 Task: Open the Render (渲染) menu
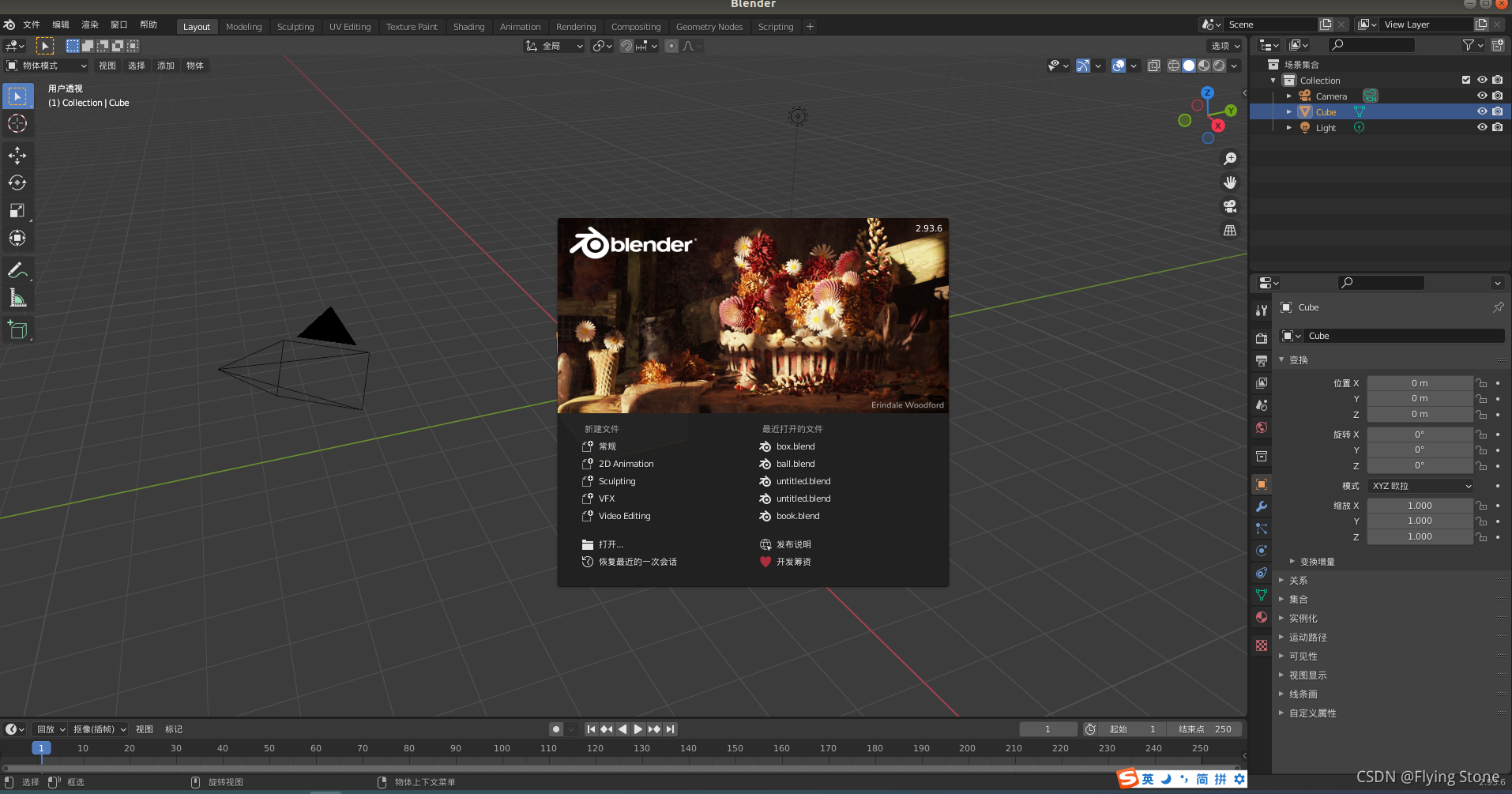[90, 24]
